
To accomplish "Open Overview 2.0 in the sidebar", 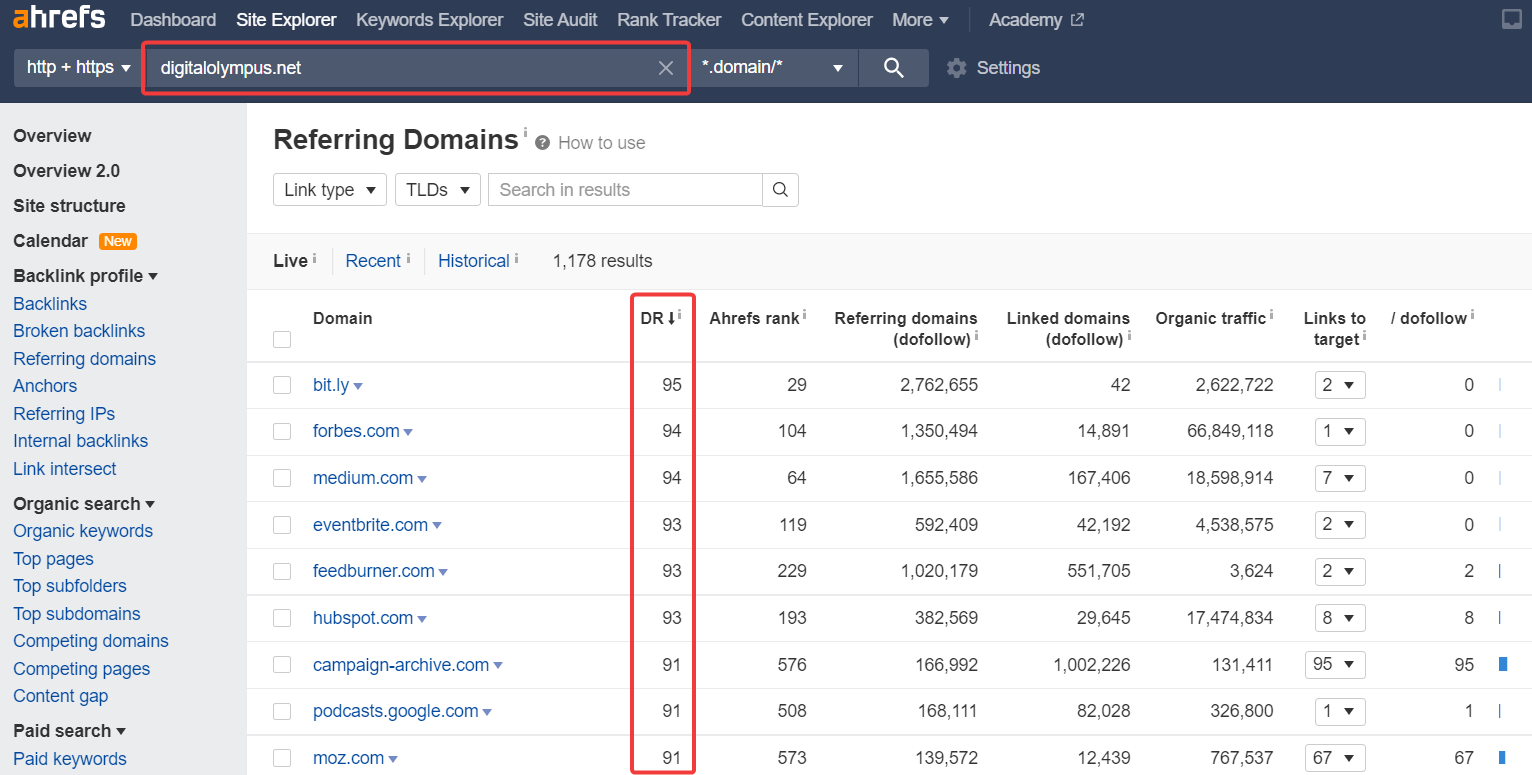I will tap(67, 171).
